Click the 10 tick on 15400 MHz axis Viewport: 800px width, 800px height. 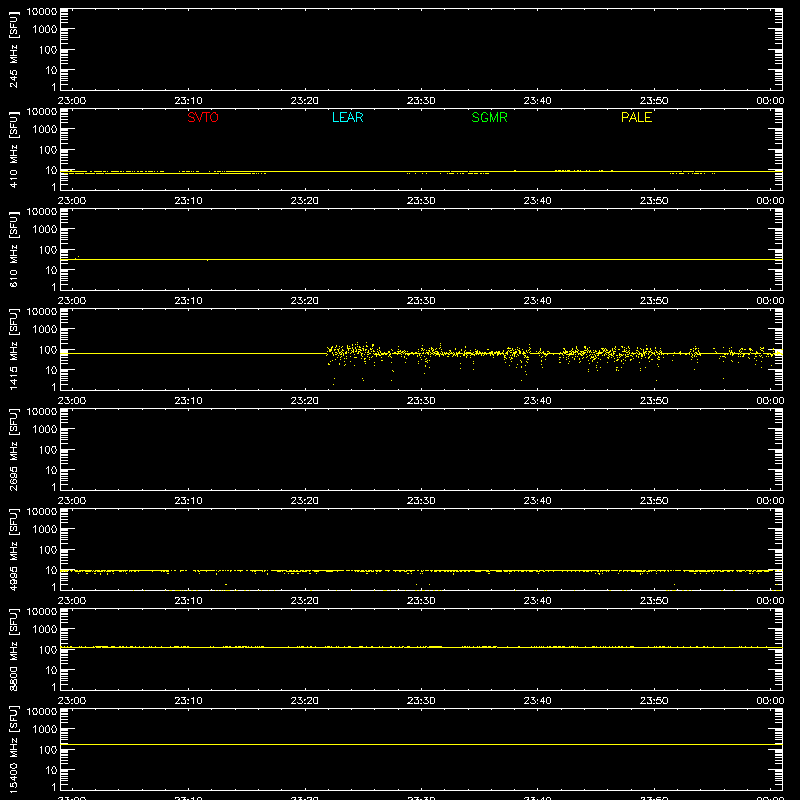[51, 770]
